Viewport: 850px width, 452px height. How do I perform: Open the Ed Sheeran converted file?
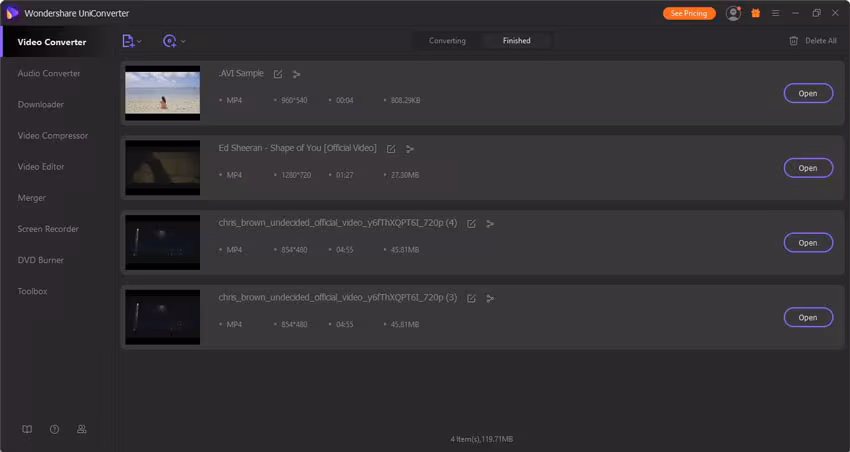[808, 168]
